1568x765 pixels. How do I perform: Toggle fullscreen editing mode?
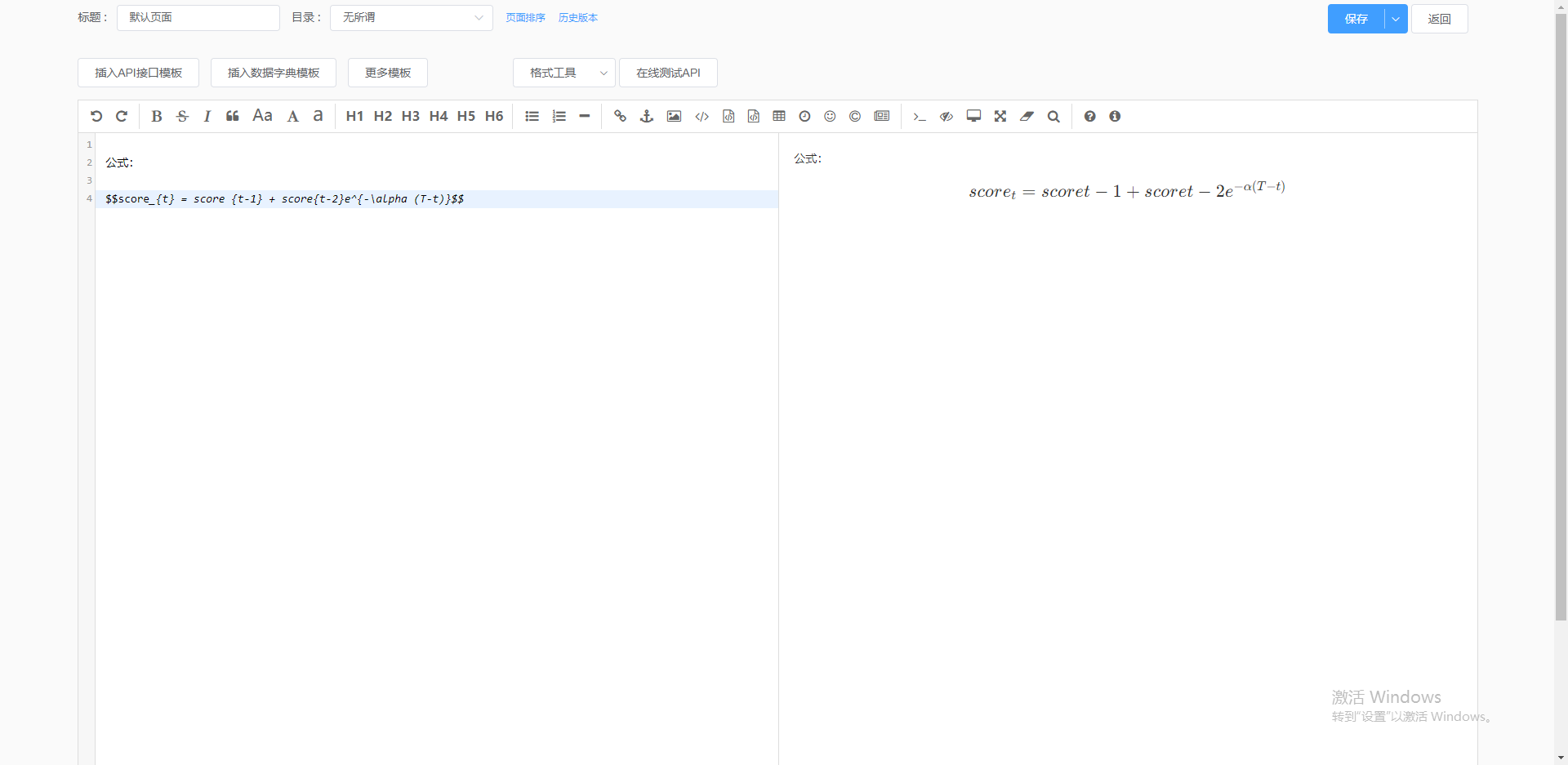(x=1000, y=116)
